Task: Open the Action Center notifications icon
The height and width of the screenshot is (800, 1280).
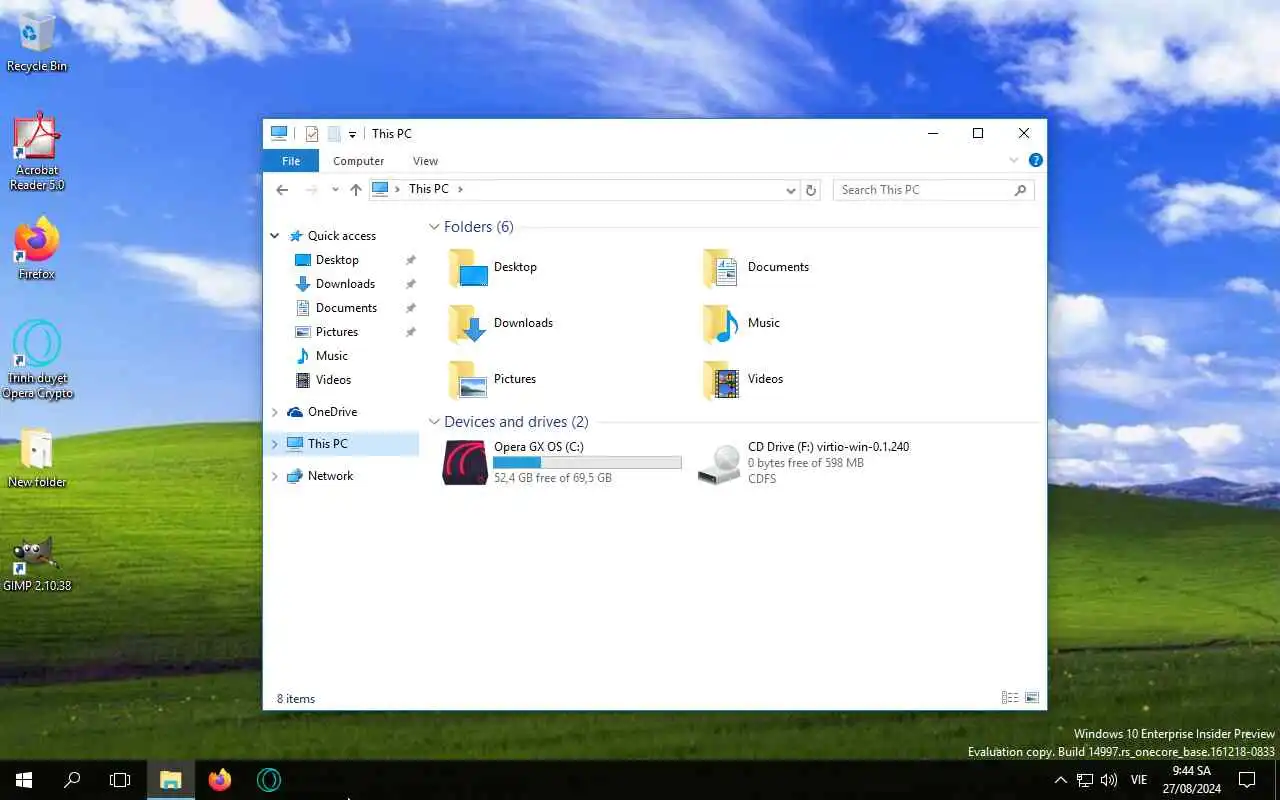Action: click(x=1247, y=780)
